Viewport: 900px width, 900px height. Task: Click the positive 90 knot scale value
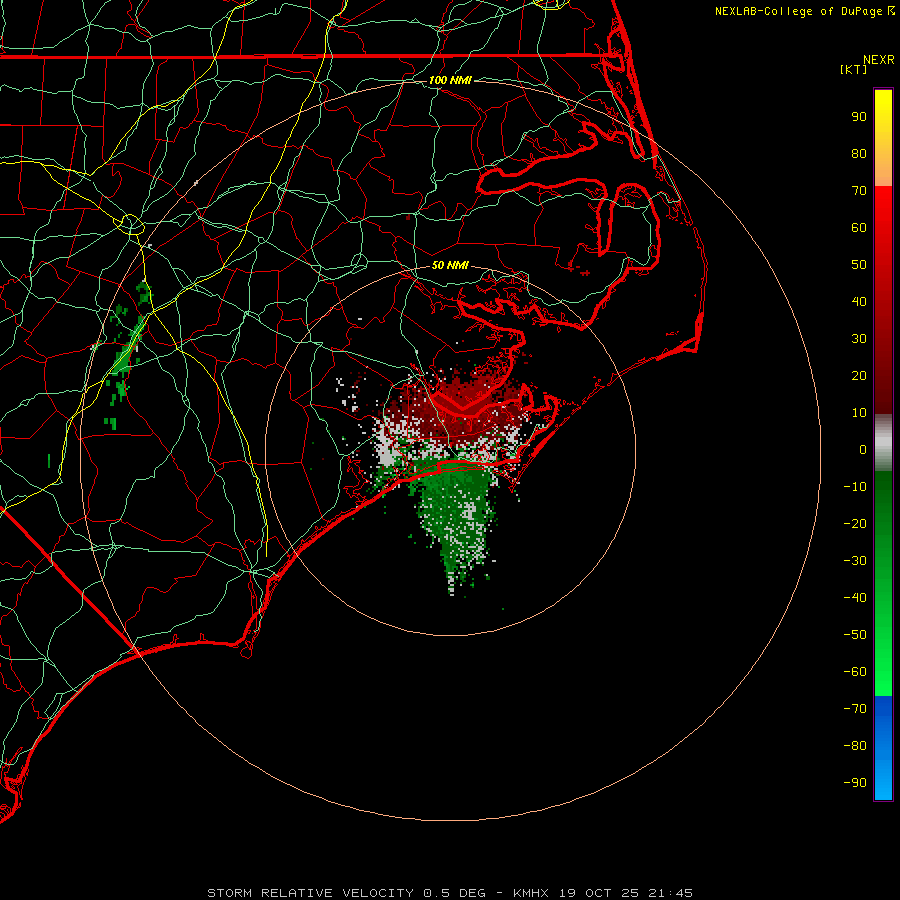859,117
